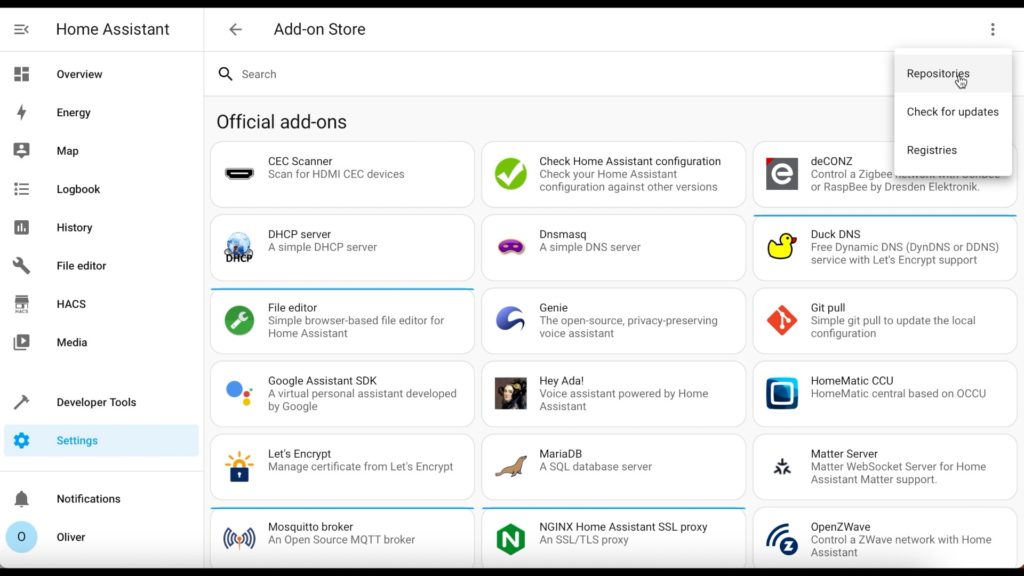Open the Matter Server add-on card
This screenshot has width=1024, height=576.
tap(885, 467)
